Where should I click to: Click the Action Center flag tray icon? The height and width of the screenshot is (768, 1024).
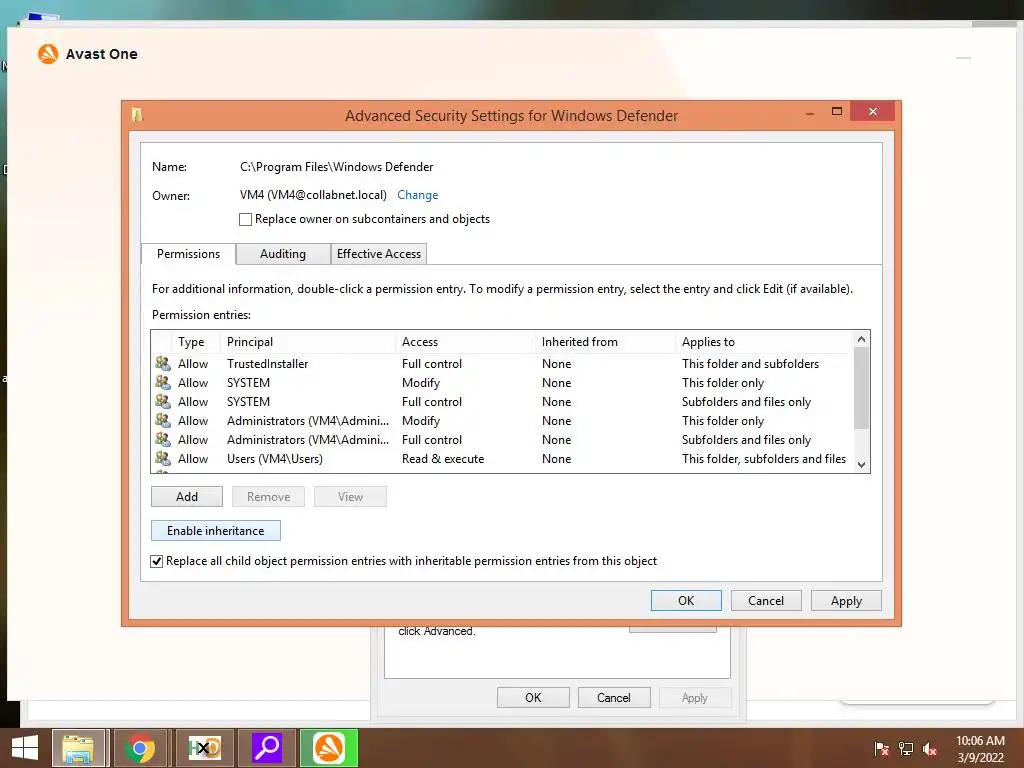(x=881, y=749)
